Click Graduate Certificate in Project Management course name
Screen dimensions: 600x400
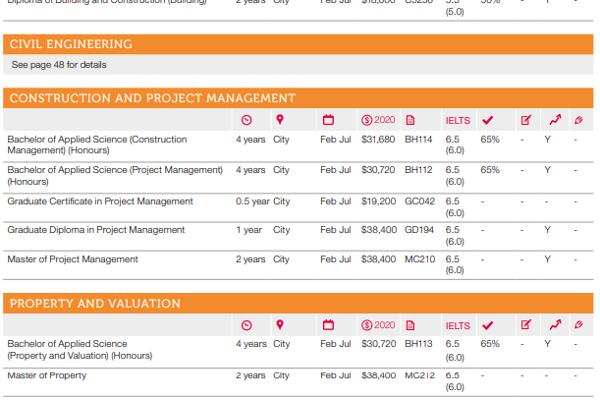[x=100, y=201]
